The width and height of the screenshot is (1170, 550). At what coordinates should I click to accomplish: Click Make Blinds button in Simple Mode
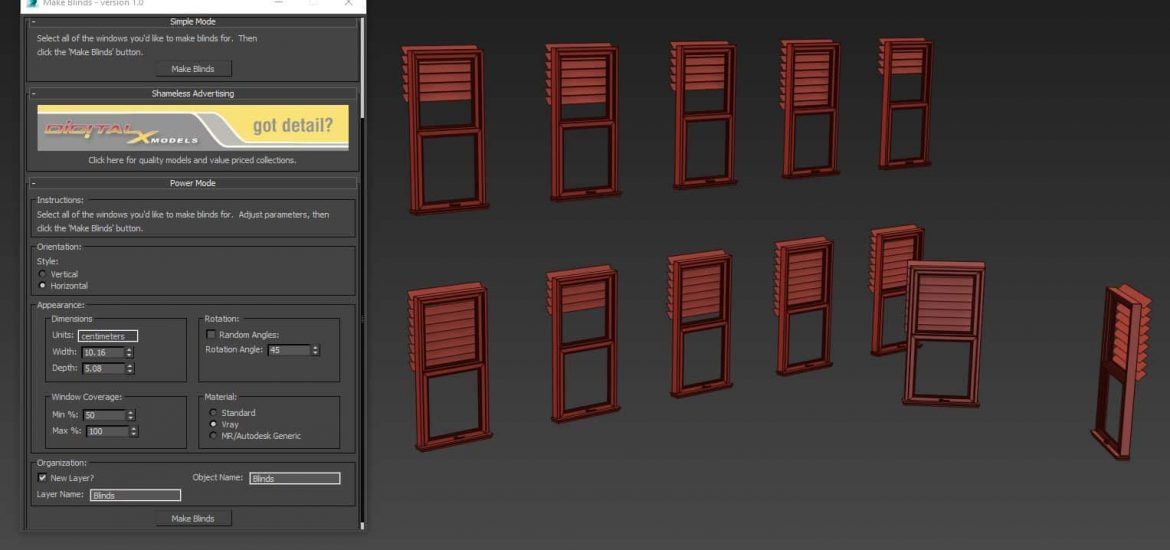coord(193,69)
